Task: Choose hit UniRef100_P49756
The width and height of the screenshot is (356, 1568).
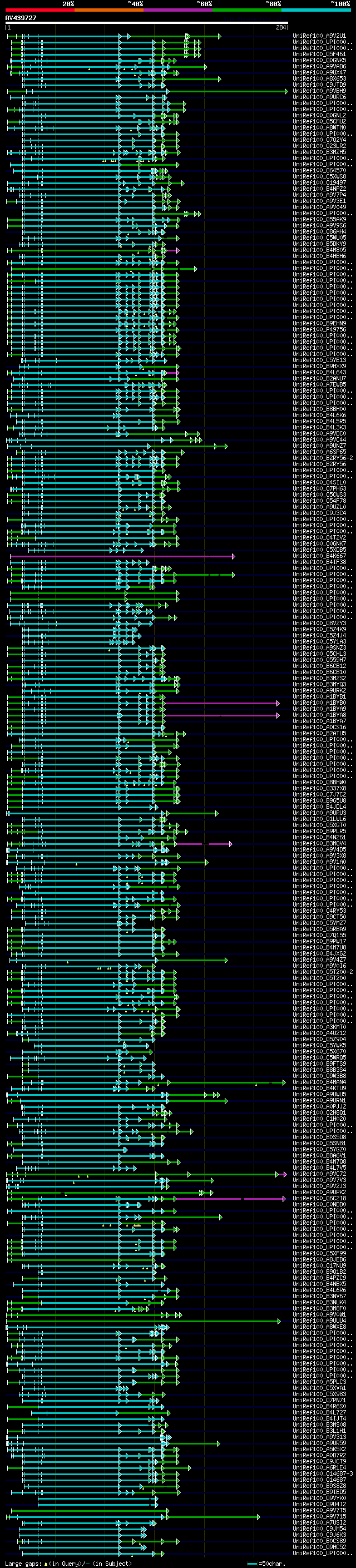Action: [319, 329]
